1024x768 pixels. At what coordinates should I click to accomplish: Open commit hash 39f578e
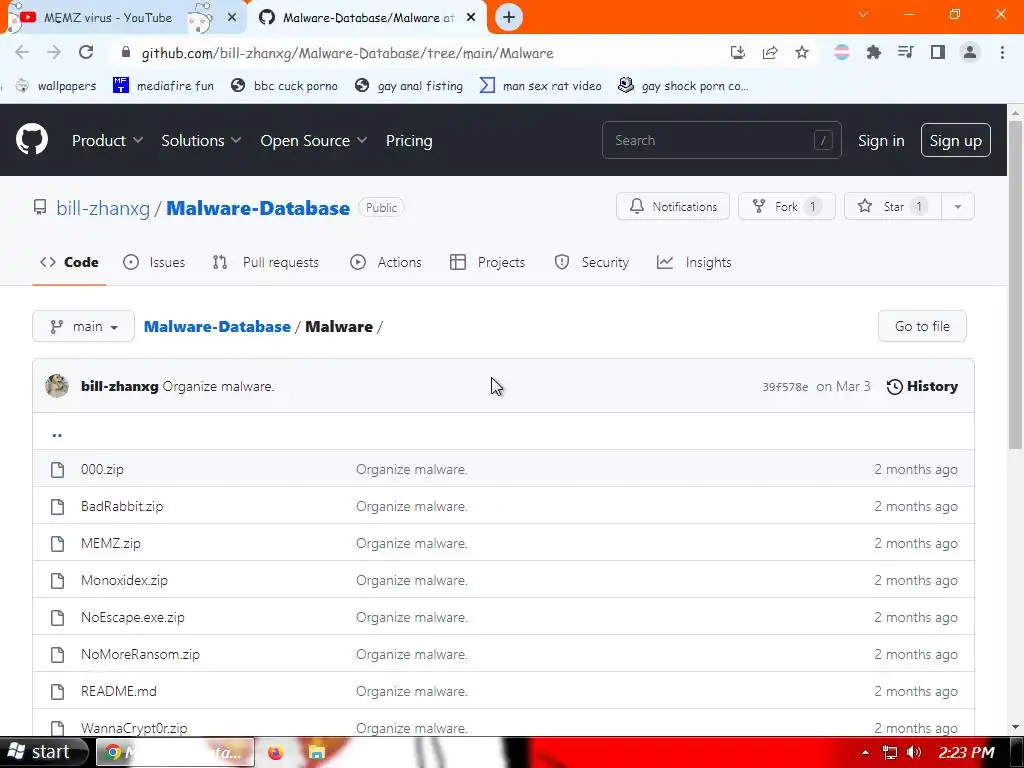click(x=785, y=387)
